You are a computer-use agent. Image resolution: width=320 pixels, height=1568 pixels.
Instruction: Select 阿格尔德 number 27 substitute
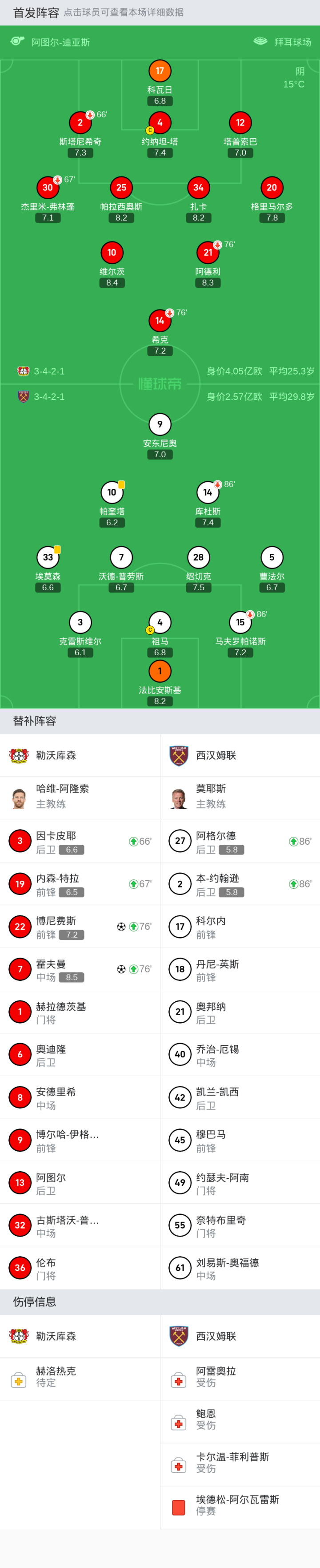coord(180,841)
